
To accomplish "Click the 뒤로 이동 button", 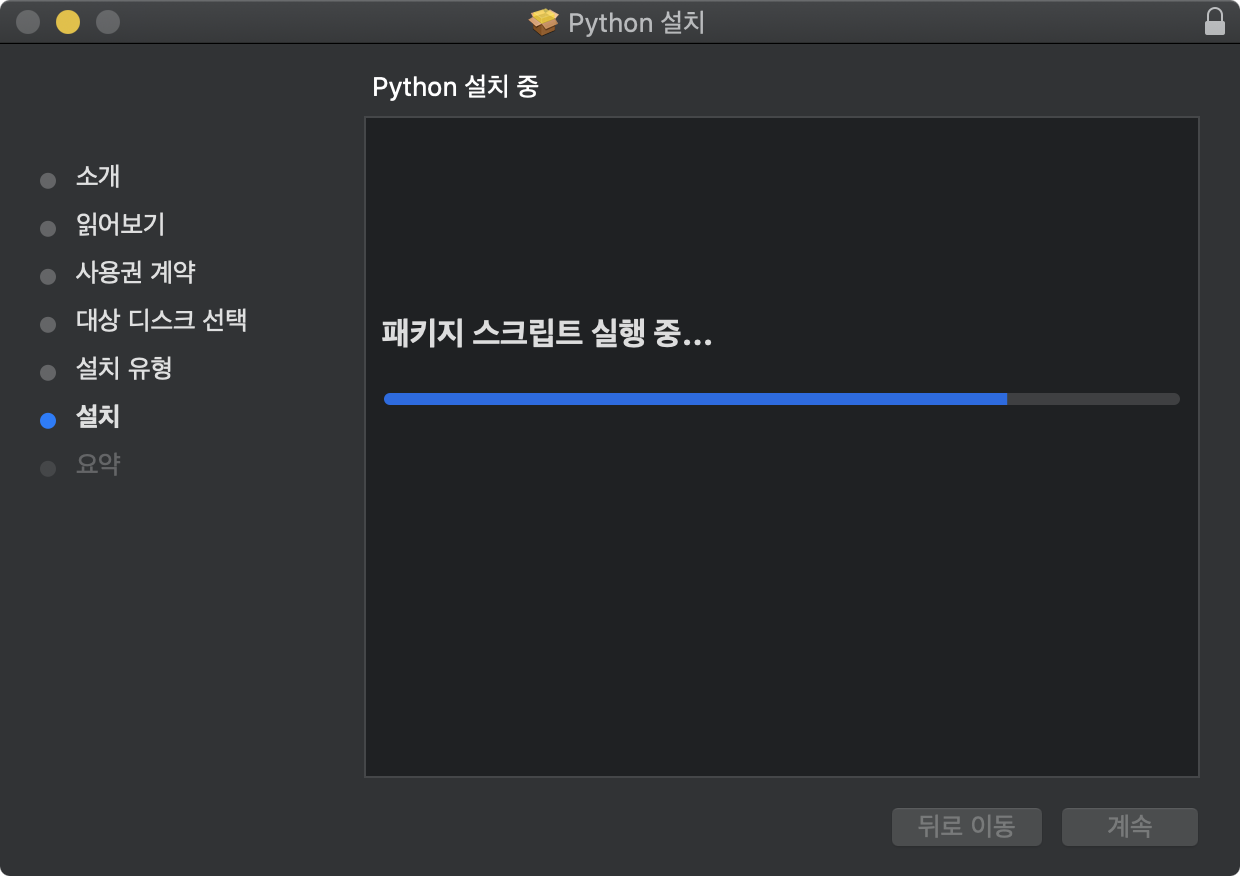I will point(967,827).
